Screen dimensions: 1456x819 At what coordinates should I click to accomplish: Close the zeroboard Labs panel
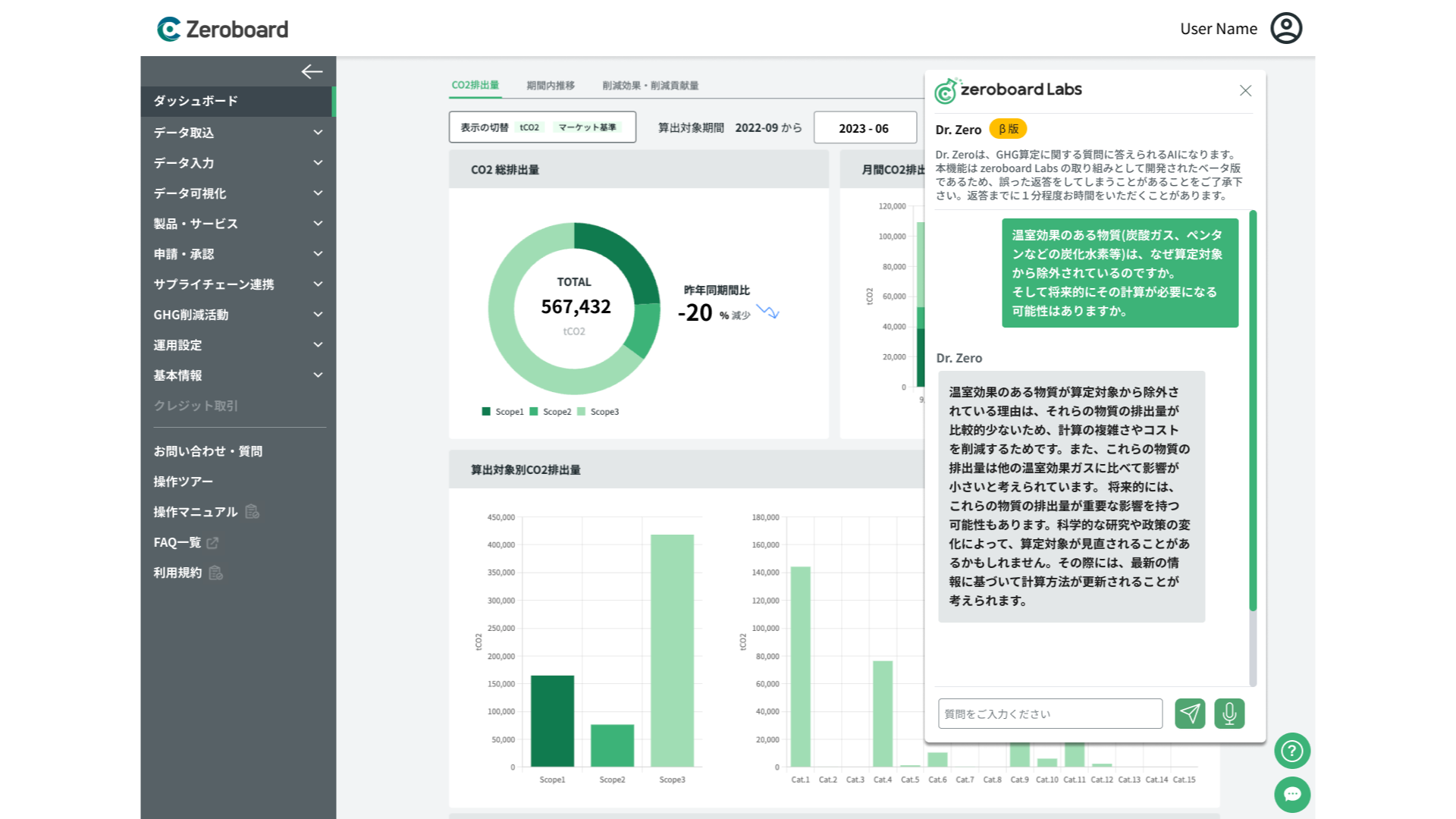pos(1245,91)
